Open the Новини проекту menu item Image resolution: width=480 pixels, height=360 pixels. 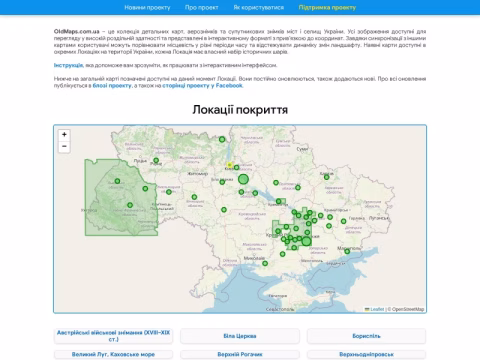point(147,7)
